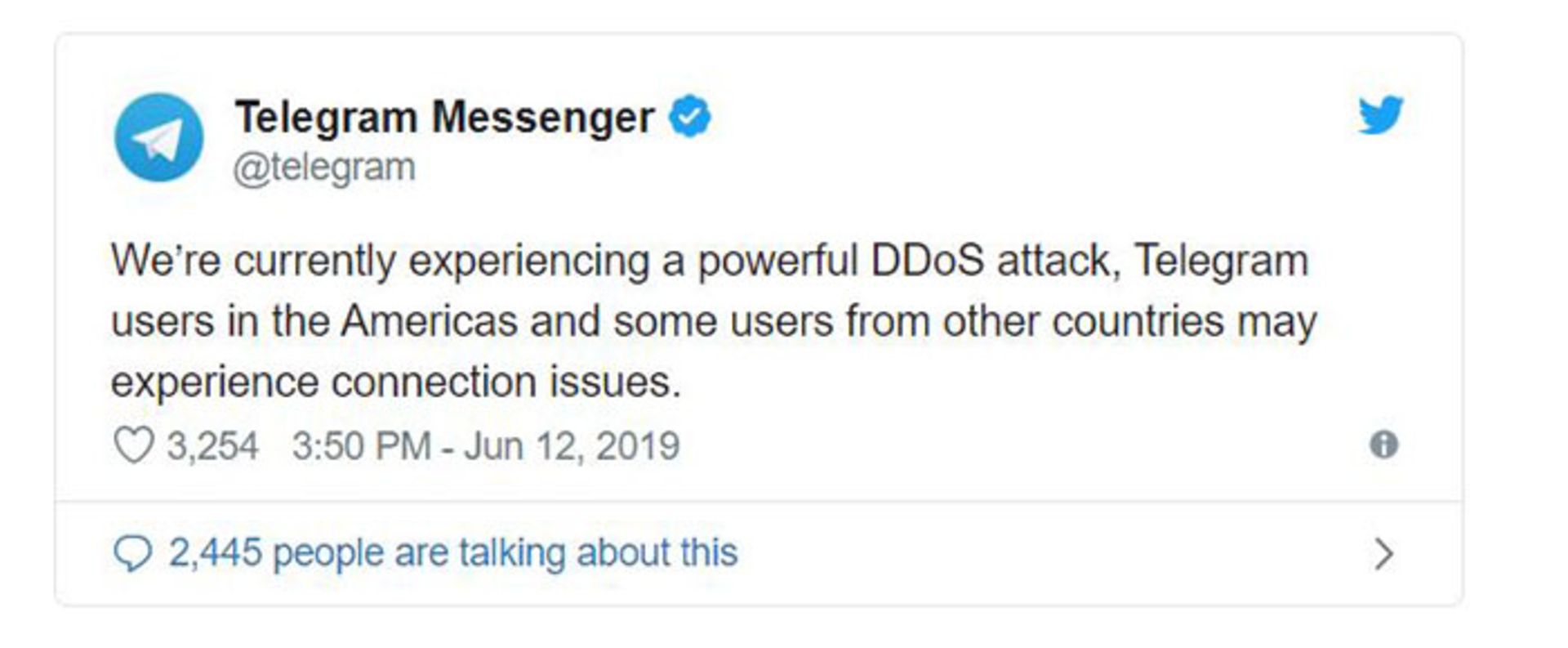Like the tweet with the heart icon

point(133,446)
